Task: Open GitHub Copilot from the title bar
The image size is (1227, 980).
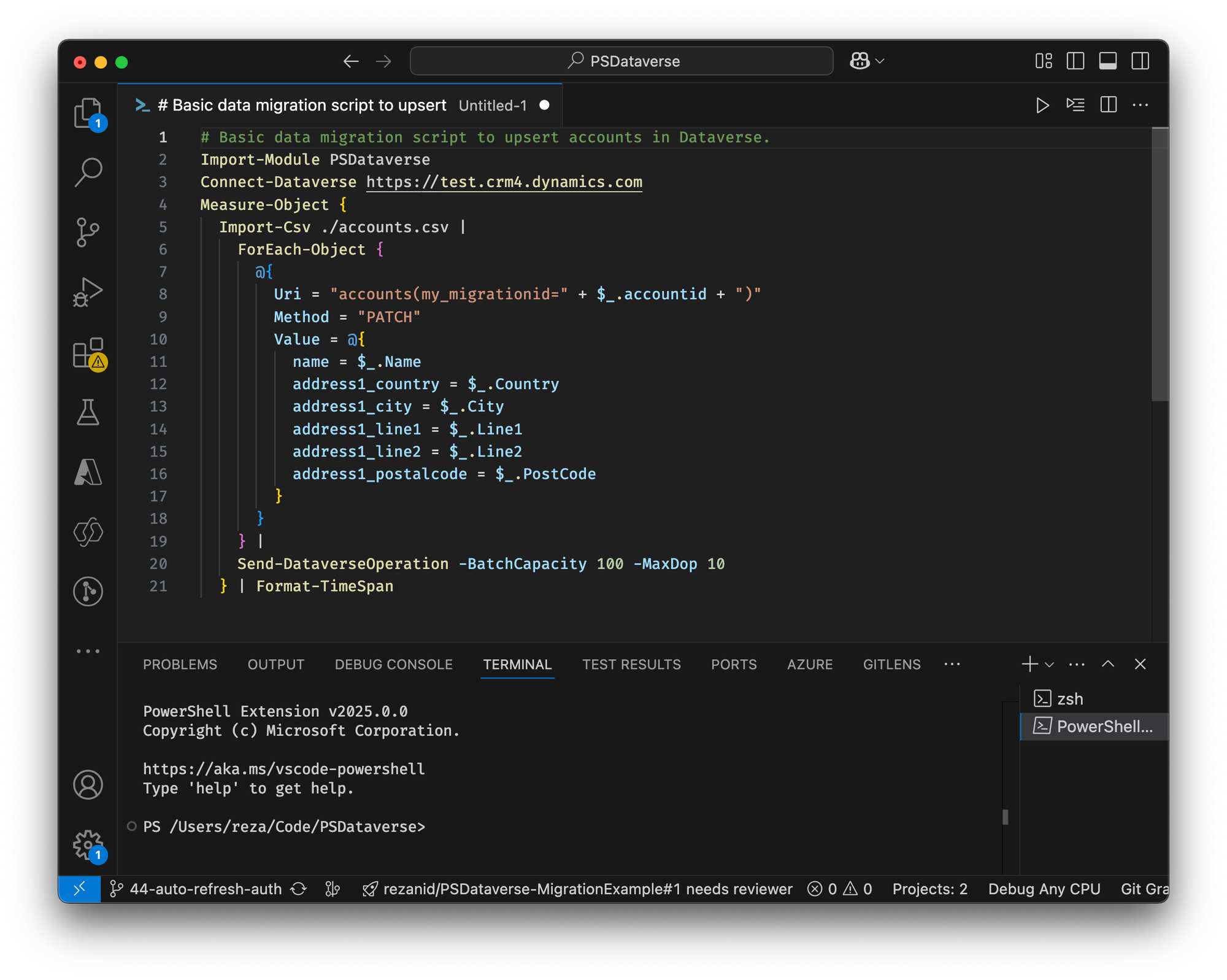Action: click(858, 61)
